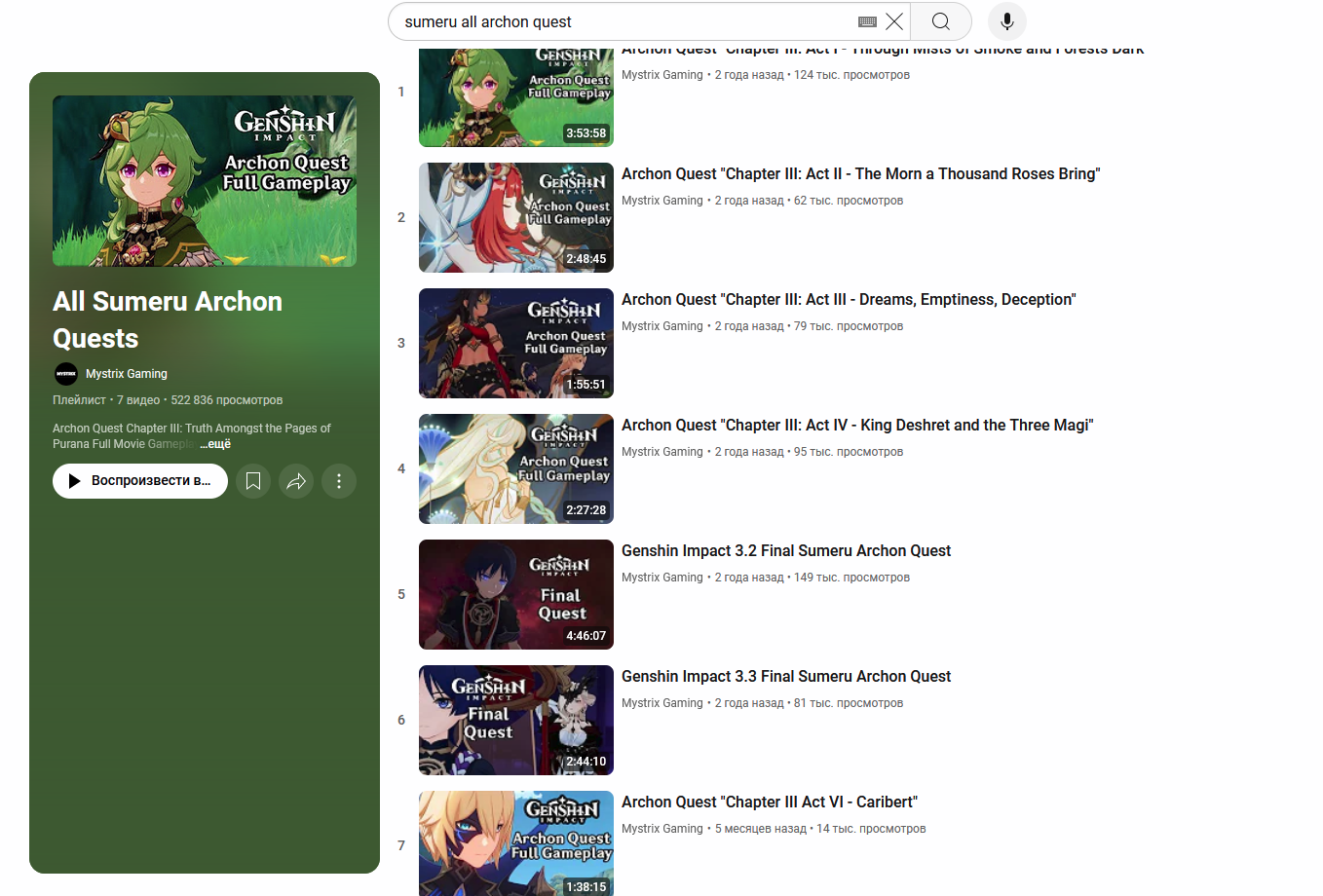Open "Genshin Impact 3.2 Final Sumeru Archon Quest" title

[x=786, y=551]
